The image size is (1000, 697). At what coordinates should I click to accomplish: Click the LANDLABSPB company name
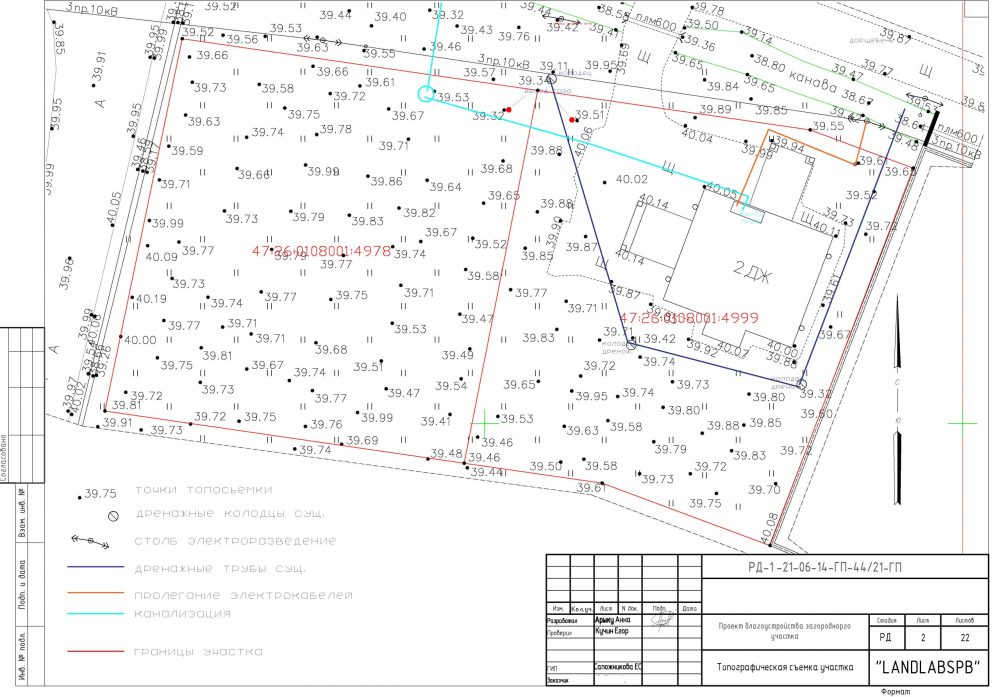tap(929, 666)
